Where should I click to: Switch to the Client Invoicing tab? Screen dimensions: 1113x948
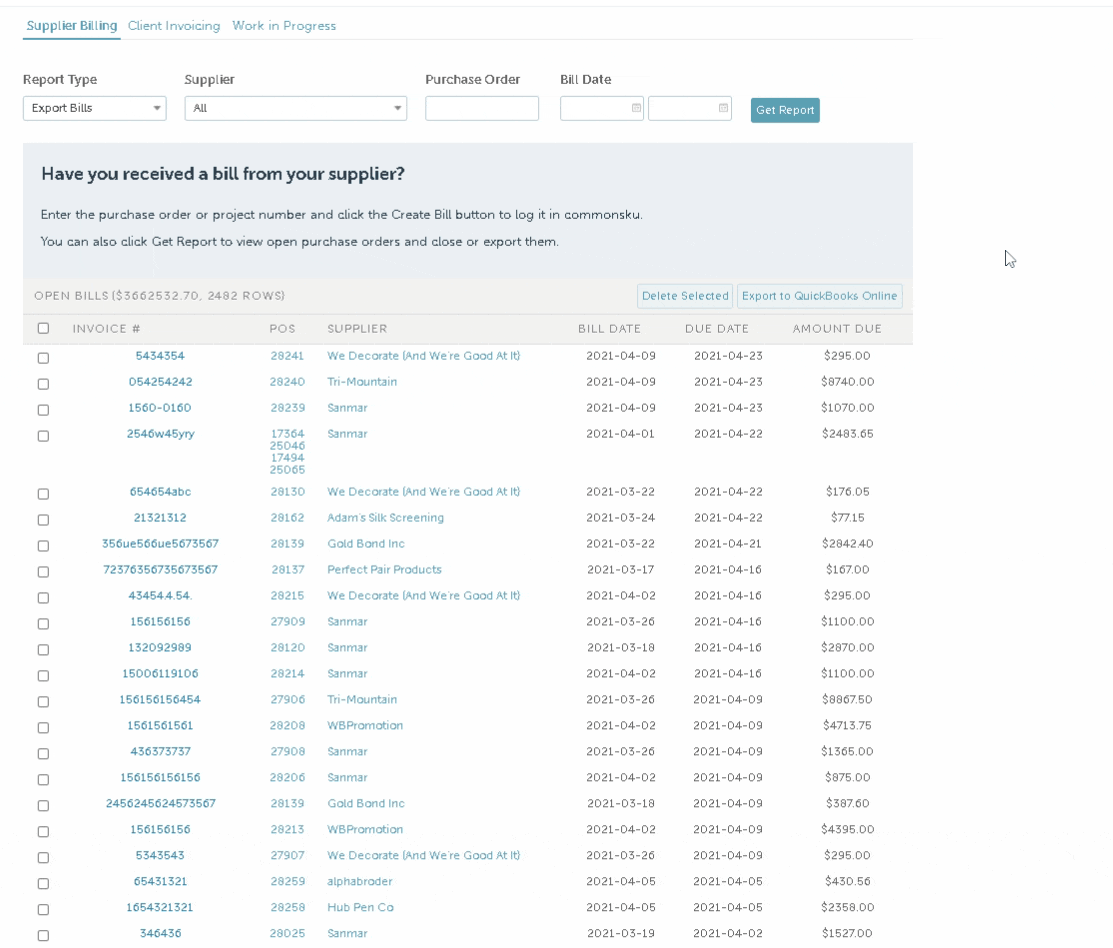pos(174,26)
